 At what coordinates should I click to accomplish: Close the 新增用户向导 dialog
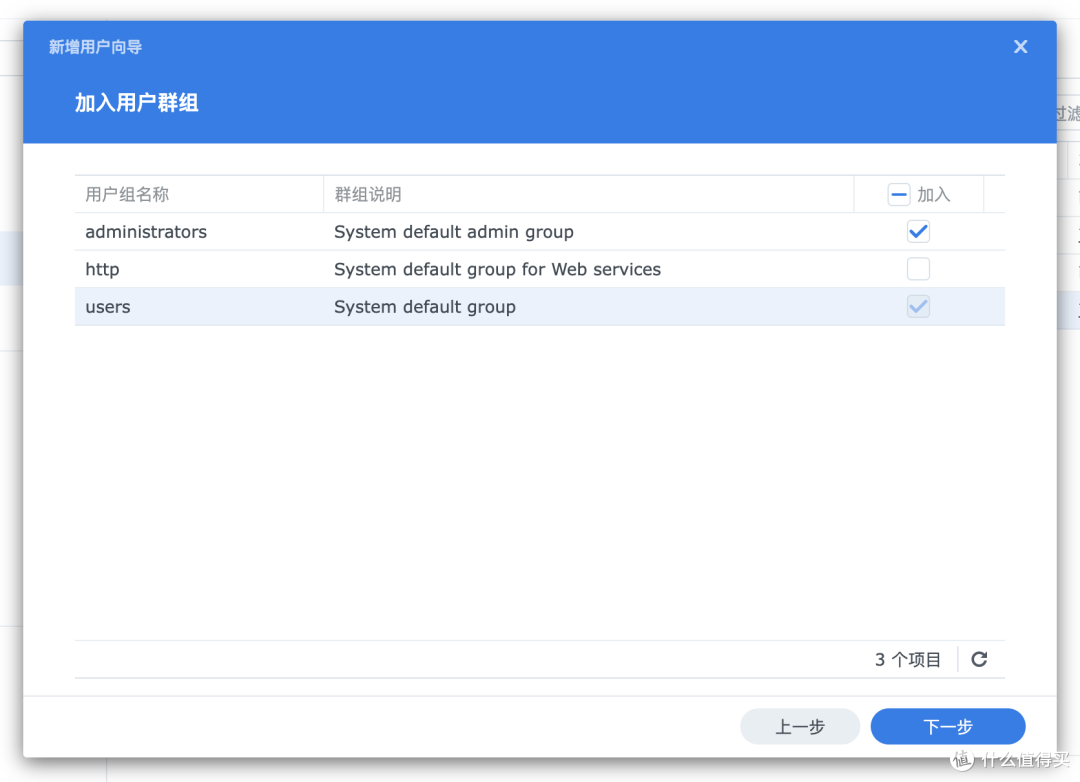pos(1020,47)
